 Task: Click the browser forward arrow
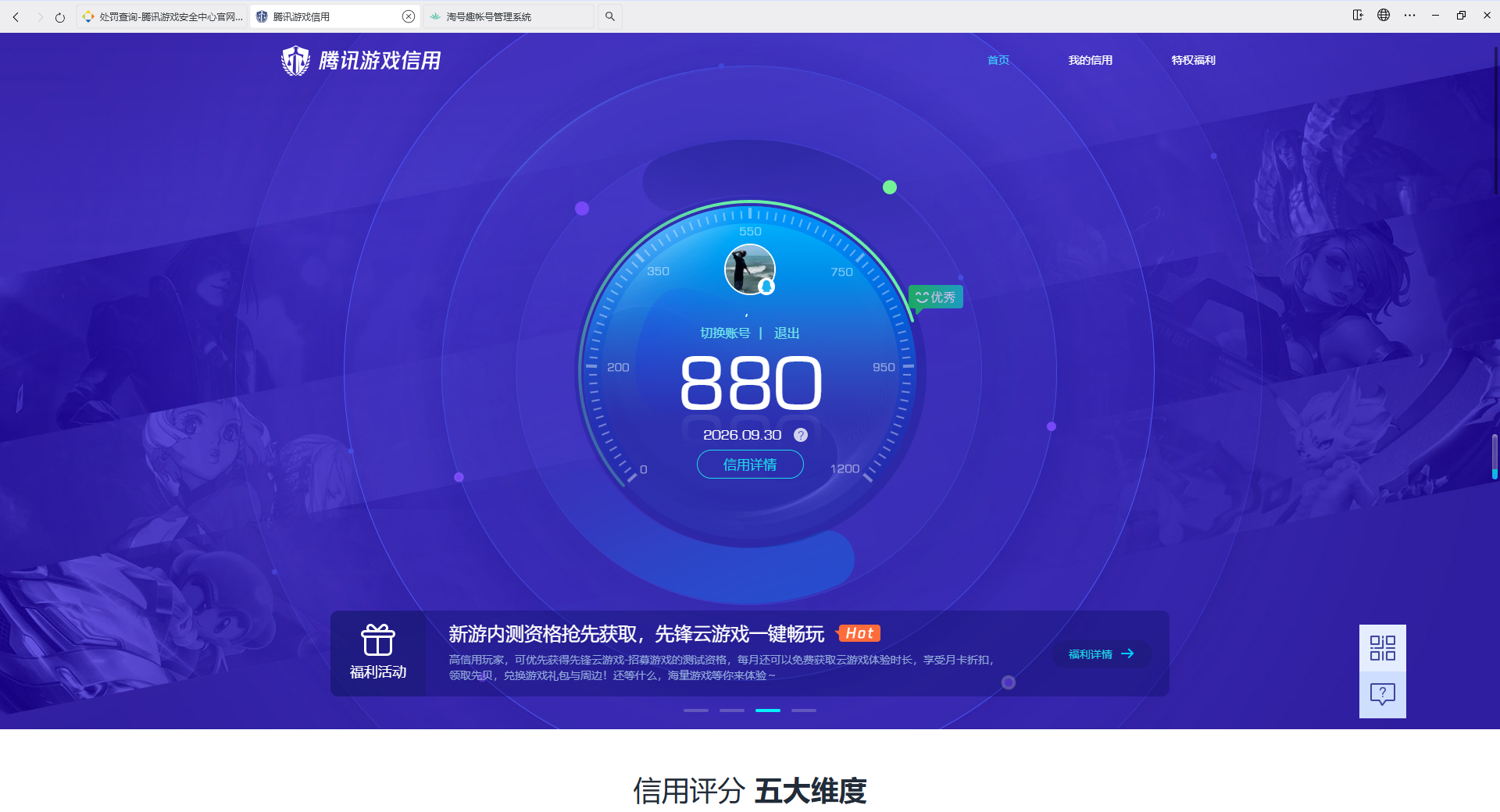[x=39, y=16]
